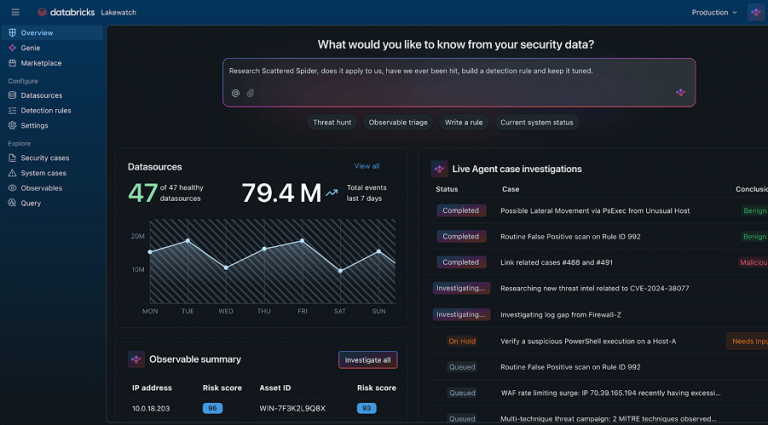This screenshot has height=425, width=768.
Task: Go to Detection rules in sidebar
Action: pyautogui.click(x=45, y=110)
